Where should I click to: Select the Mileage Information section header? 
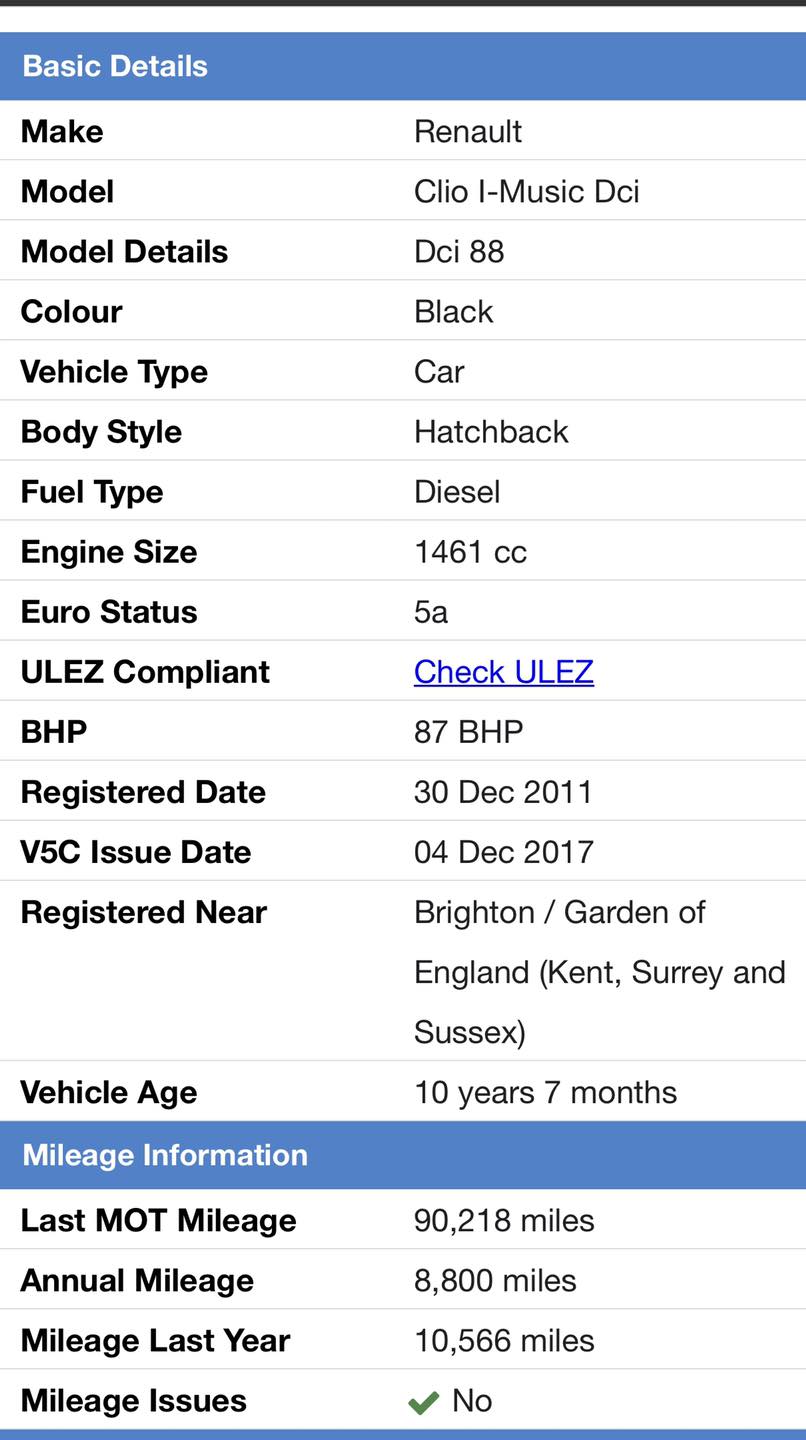tap(165, 1155)
